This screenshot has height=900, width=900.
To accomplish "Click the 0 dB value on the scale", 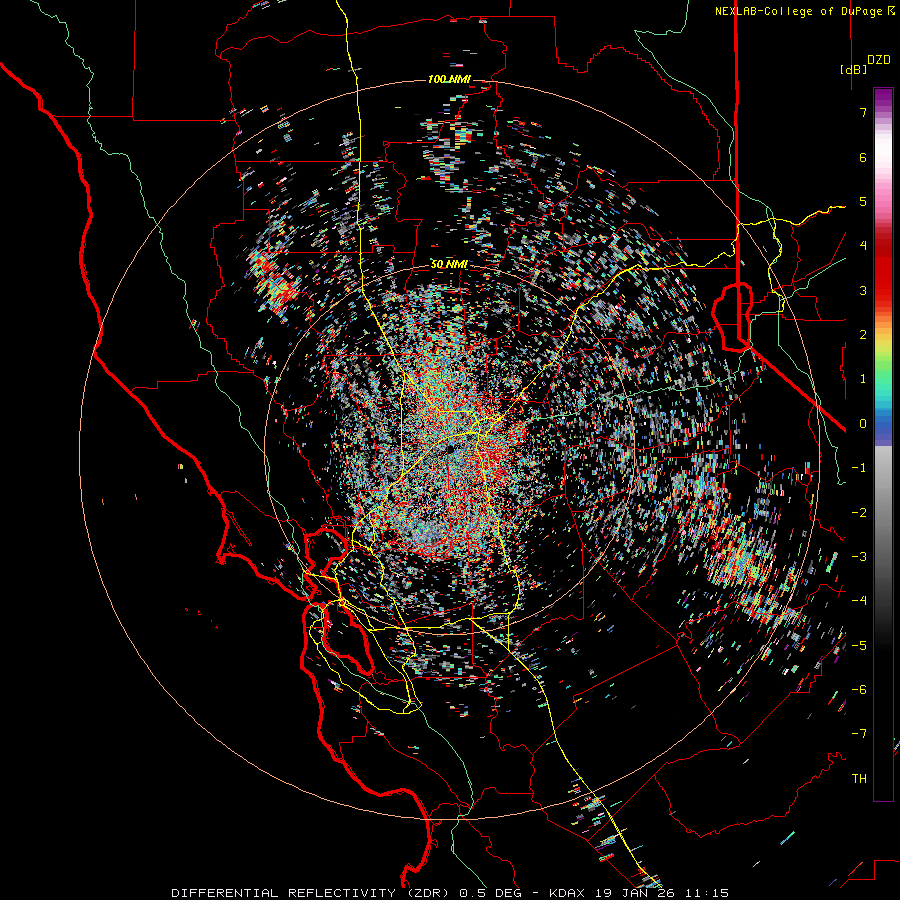I will (863, 424).
